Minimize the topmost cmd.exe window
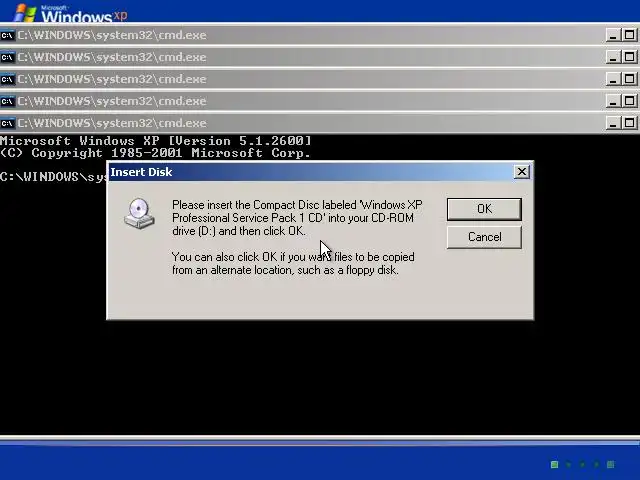The image size is (640, 480). tap(613, 35)
